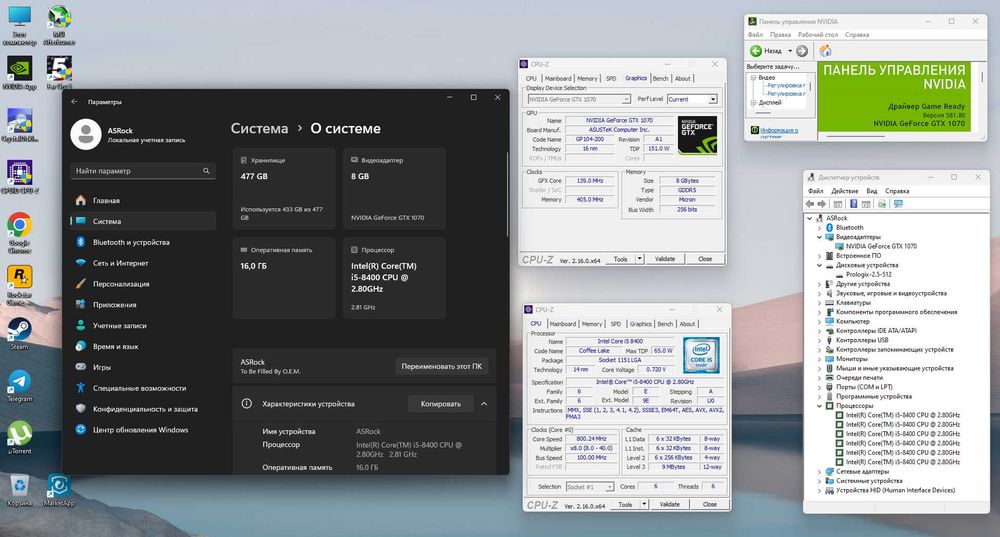Open the Информация о системе link in the NVIDIA panel

pos(779,132)
